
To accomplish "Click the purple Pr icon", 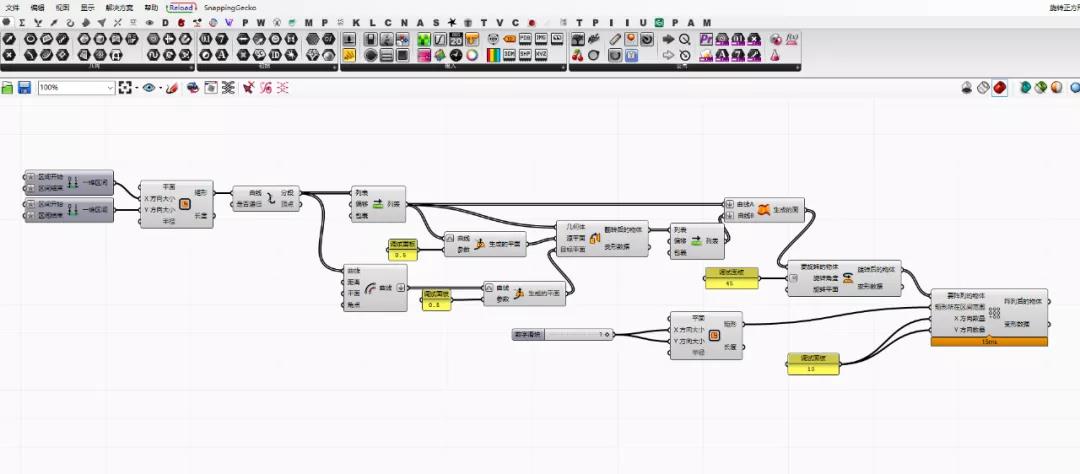I will (706, 39).
